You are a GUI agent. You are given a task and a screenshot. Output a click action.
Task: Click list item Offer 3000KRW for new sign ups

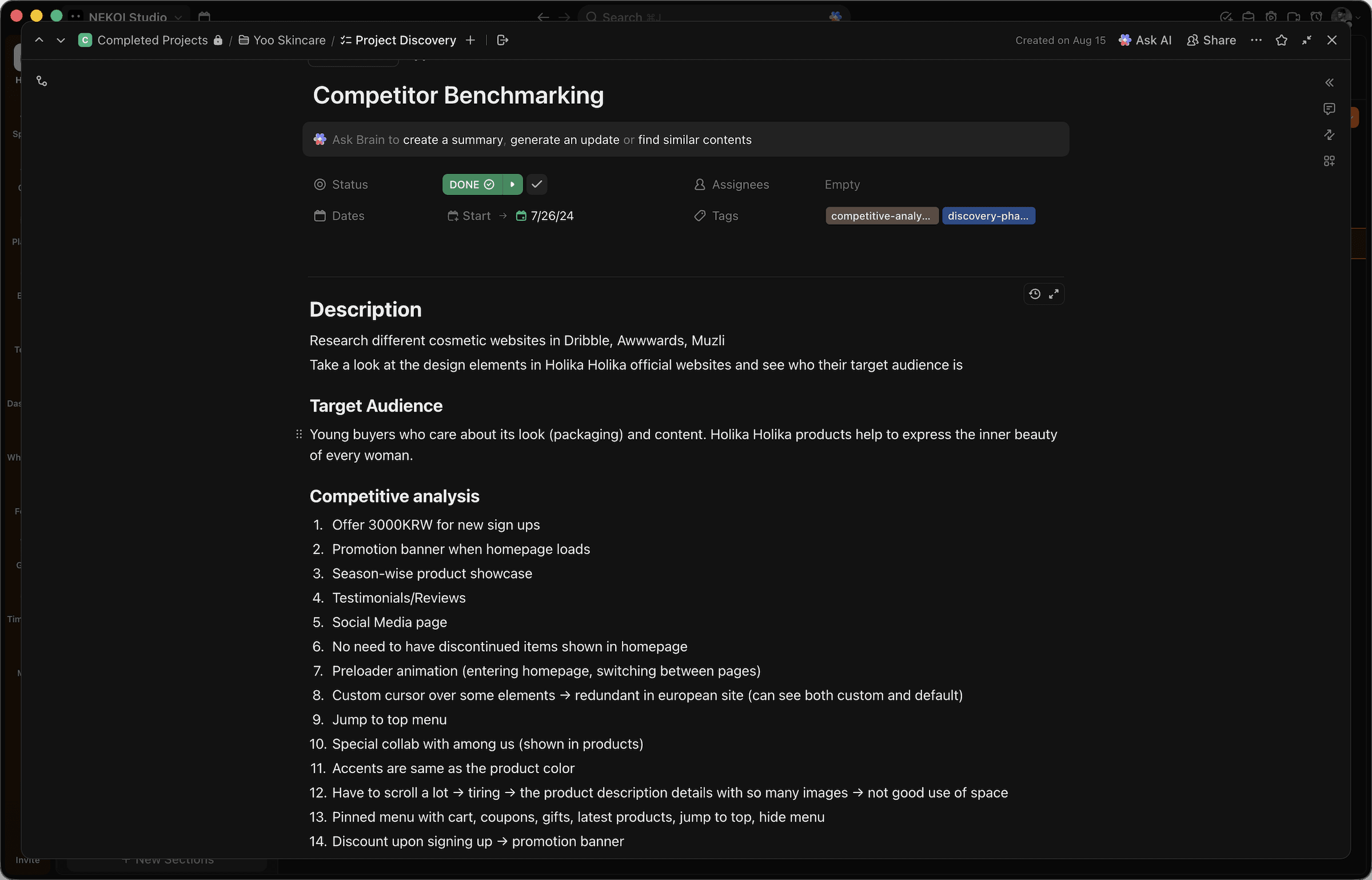pyautogui.click(x=436, y=525)
